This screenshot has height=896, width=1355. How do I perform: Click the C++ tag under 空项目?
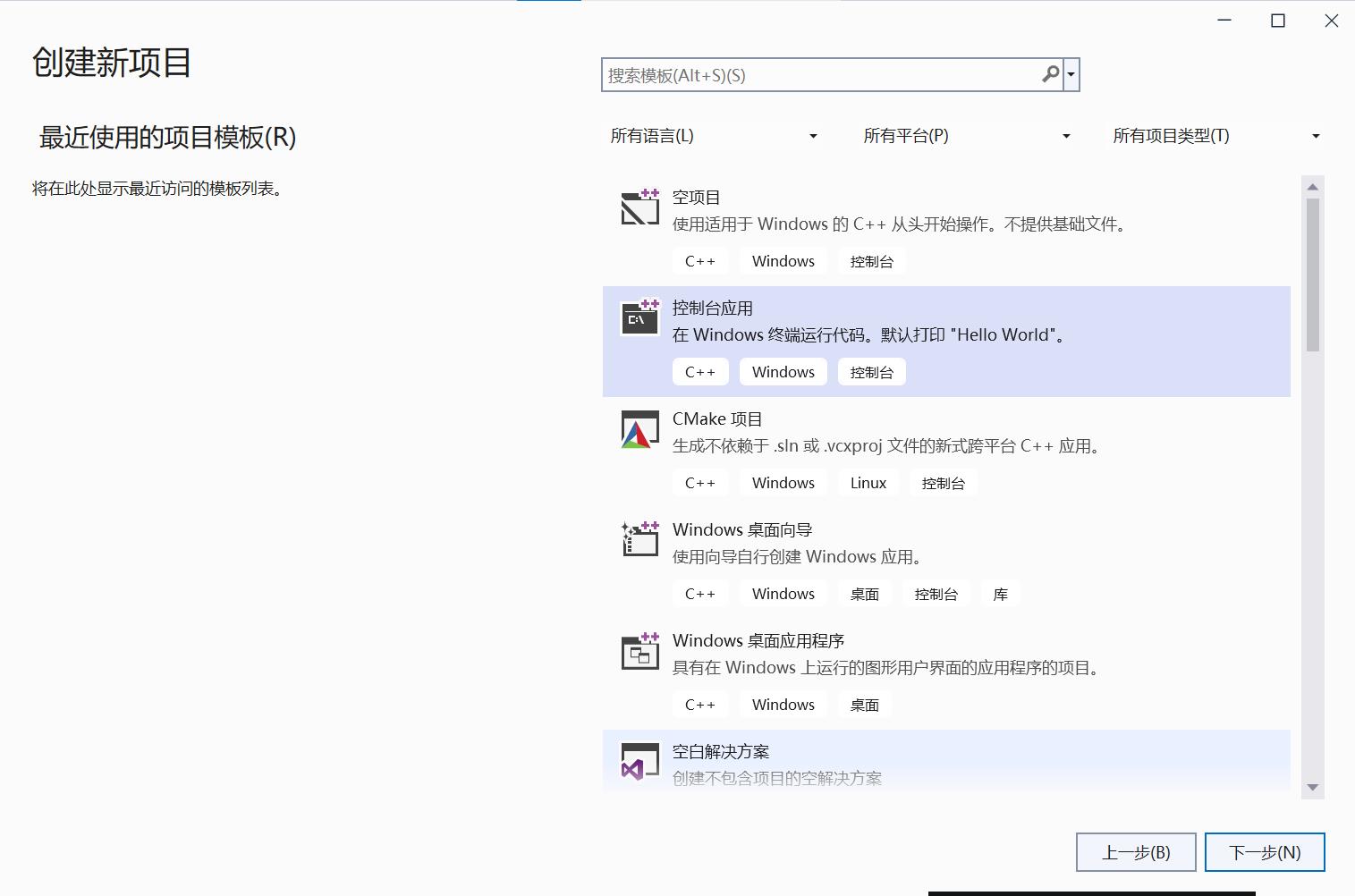coord(700,261)
